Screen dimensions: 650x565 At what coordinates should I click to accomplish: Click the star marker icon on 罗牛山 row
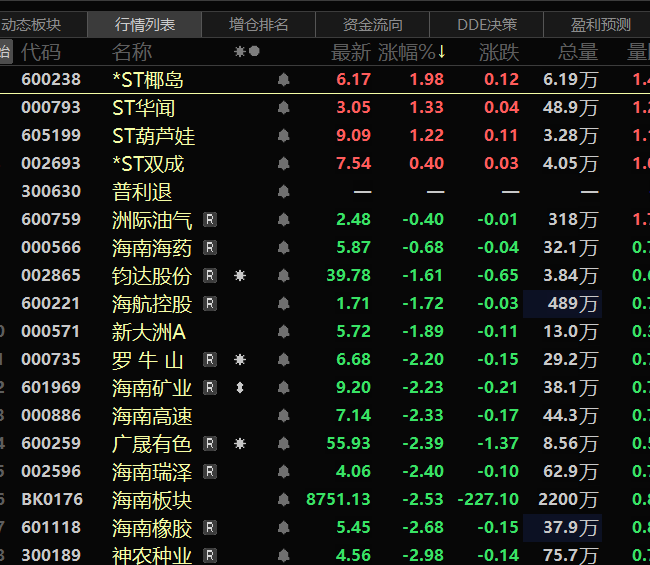(x=240, y=359)
